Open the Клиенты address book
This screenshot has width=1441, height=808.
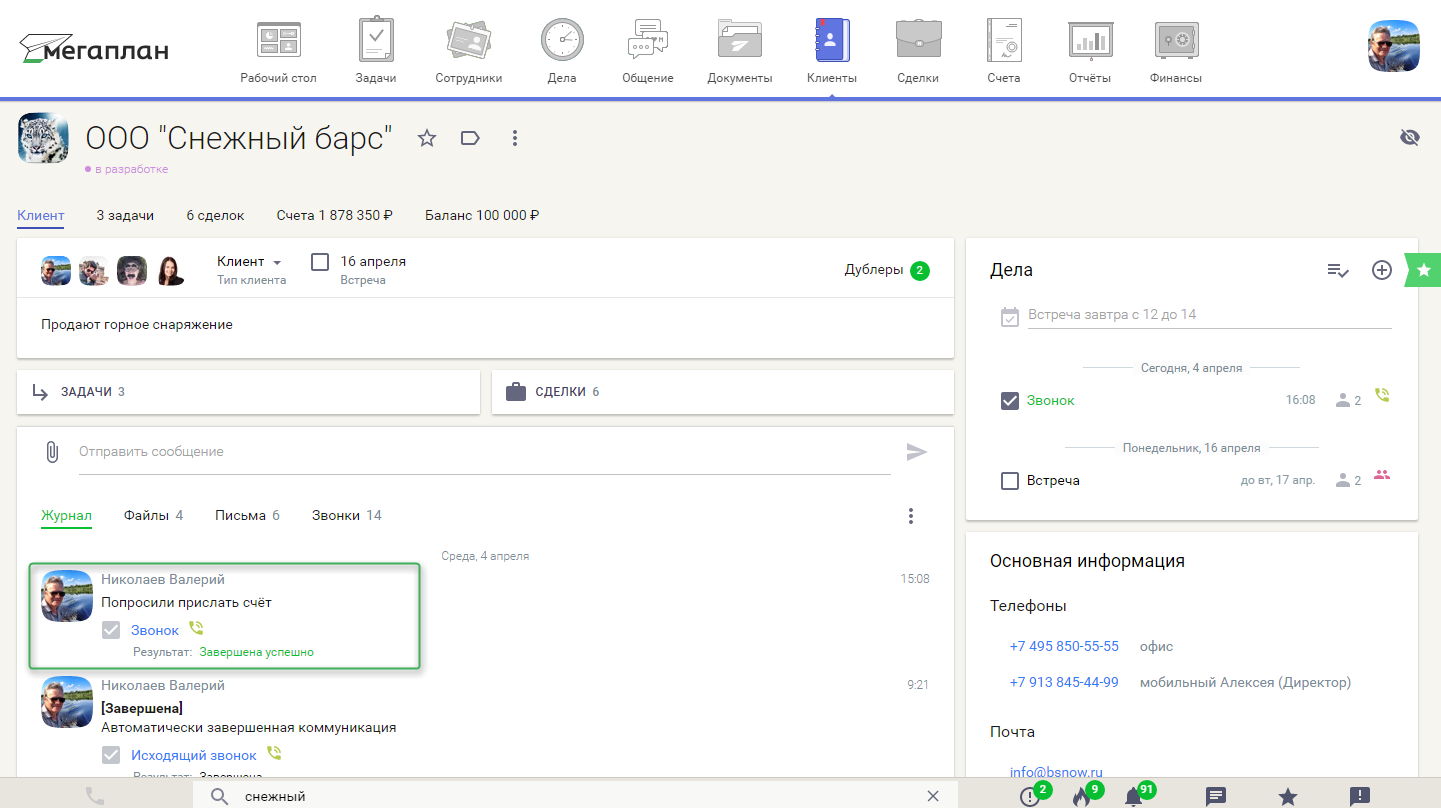tap(832, 51)
